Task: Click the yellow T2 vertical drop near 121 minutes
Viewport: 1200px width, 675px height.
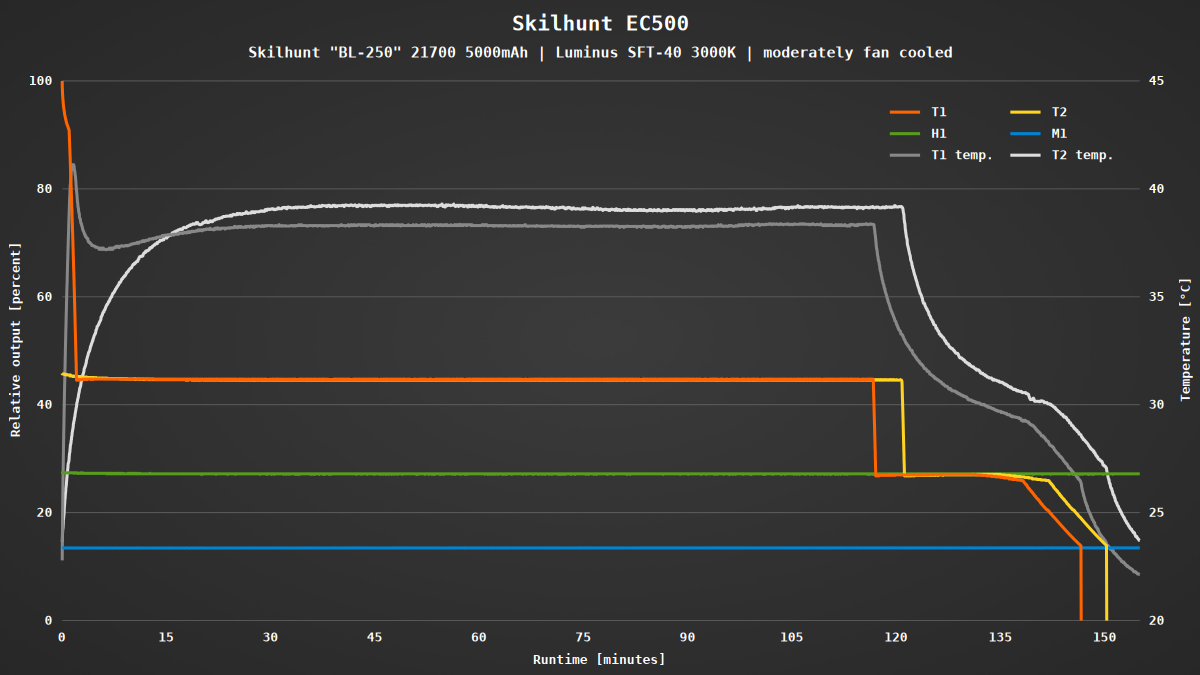Action: point(903,427)
